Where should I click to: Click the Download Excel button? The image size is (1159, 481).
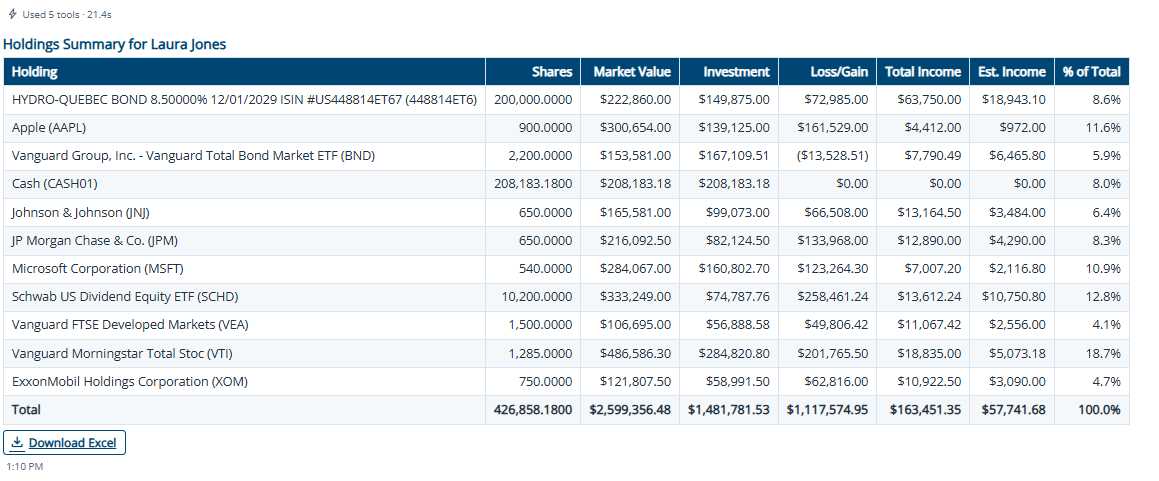click(x=64, y=443)
